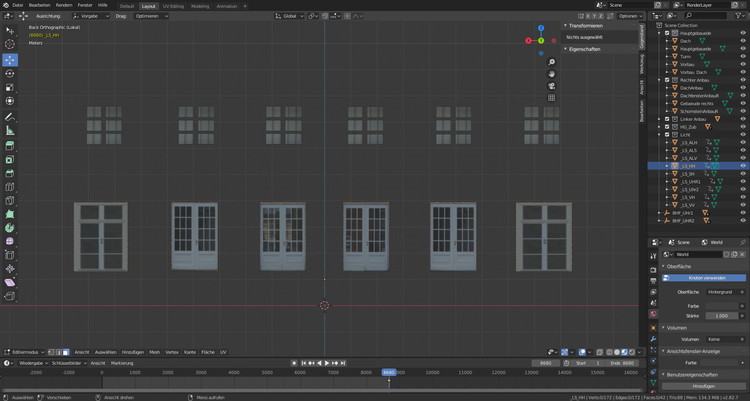The width and height of the screenshot is (750, 401).
Task: Toggle the Hauptgebaeude collection checkbox
Action: point(667,33)
